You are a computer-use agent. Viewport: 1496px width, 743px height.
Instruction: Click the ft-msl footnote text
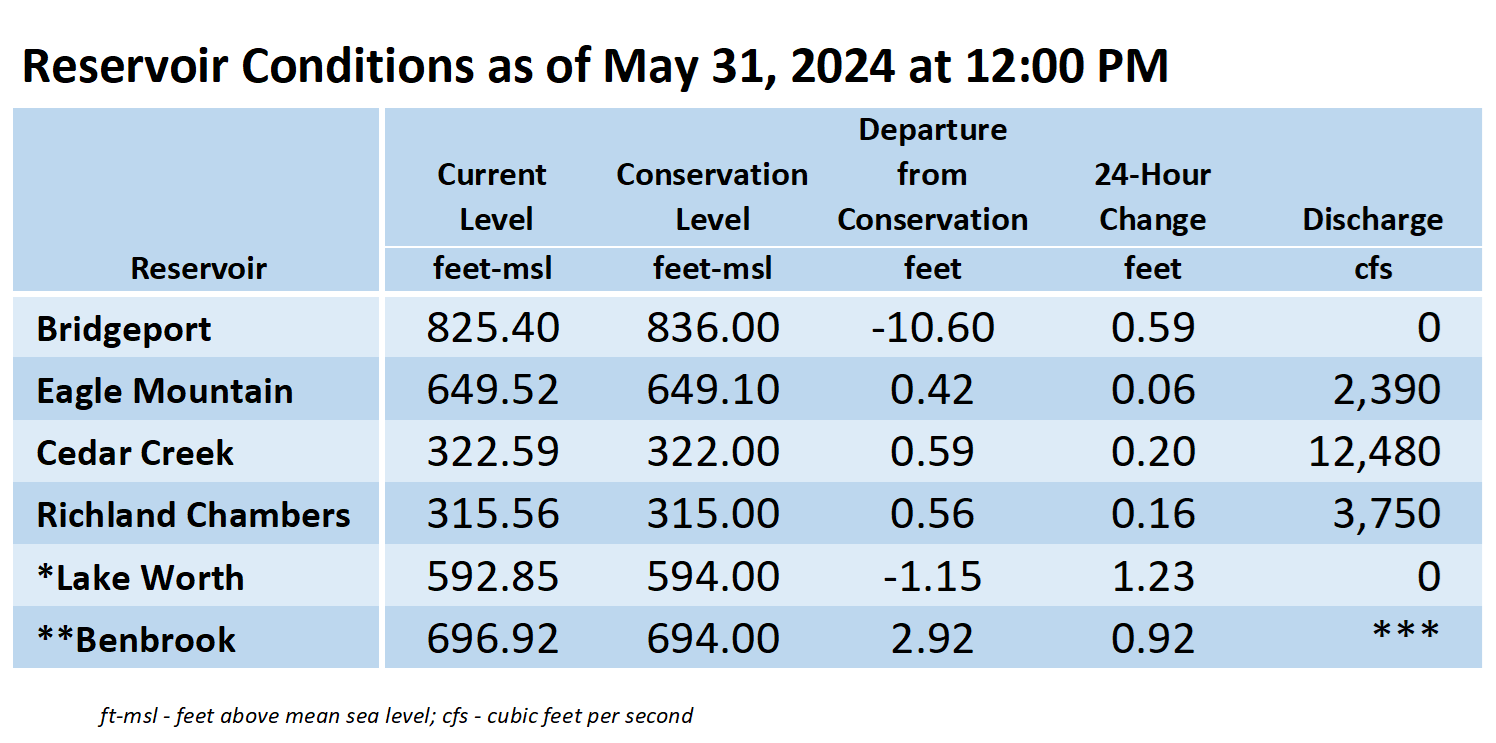pyautogui.click(x=396, y=716)
